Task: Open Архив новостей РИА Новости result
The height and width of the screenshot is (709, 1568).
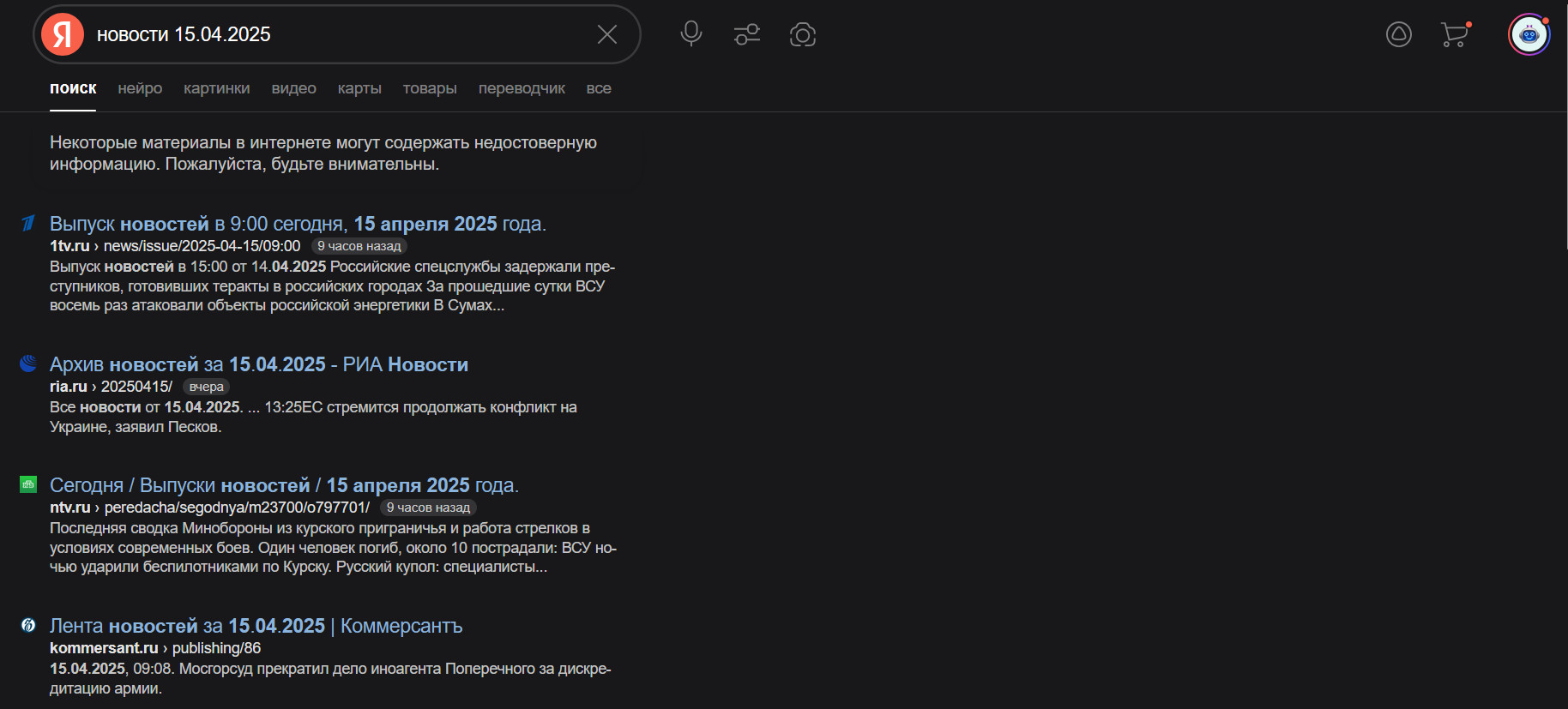Action: tap(259, 364)
